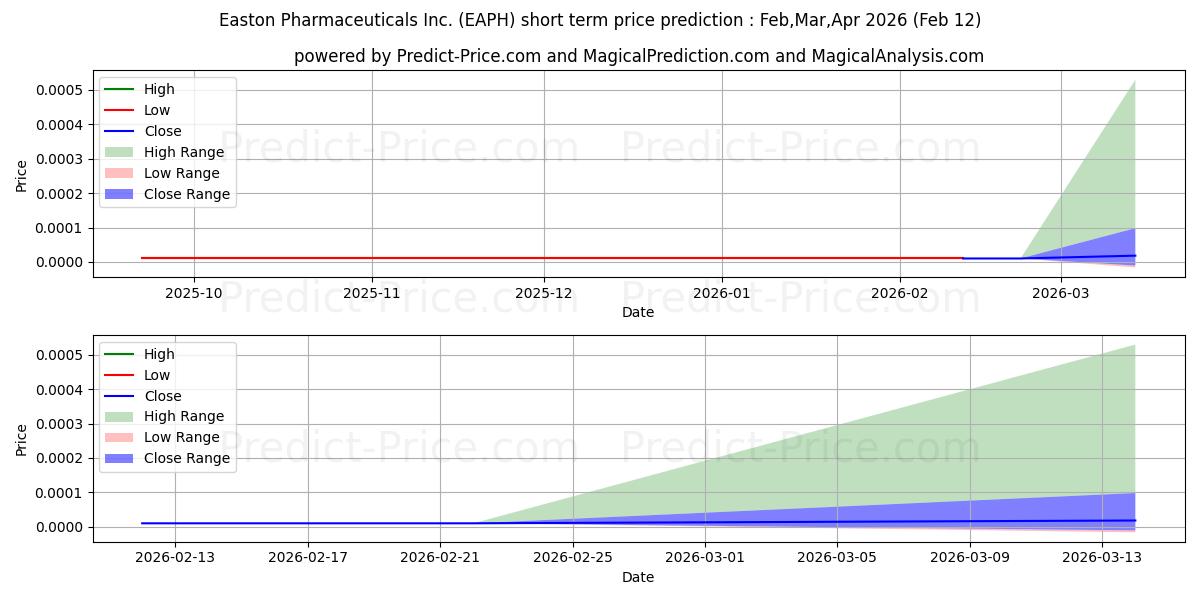Select the red Low line marker in top legend

[119, 110]
